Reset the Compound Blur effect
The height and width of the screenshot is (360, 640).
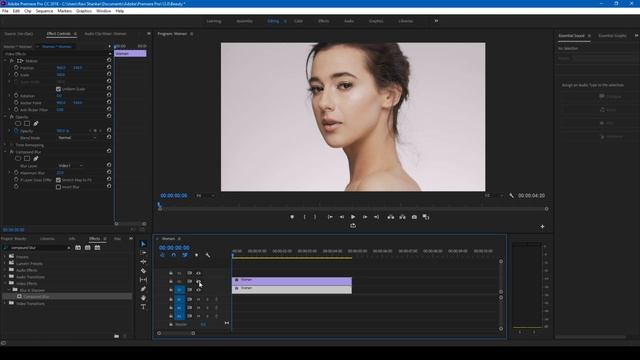click(109, 151)
